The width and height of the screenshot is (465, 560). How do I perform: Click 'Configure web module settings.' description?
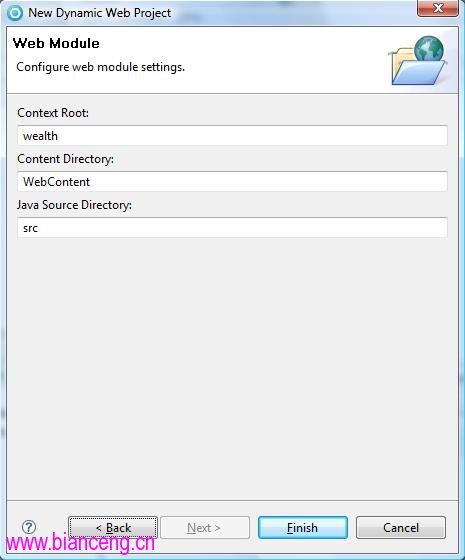point(100,67)
